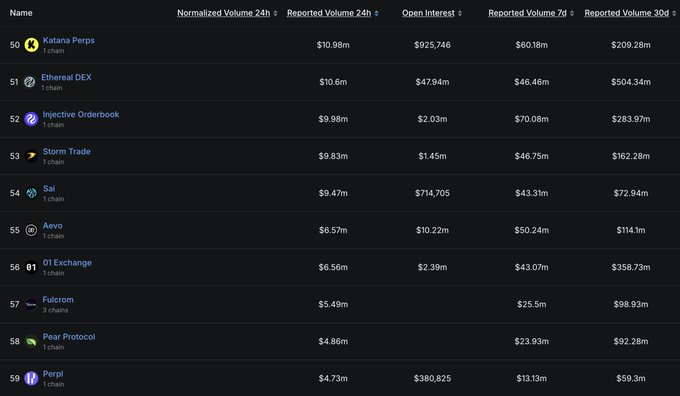Click sort arrows beside Reported Volume 7d
The height and width of the screenshot is (396, 680).
572,13
